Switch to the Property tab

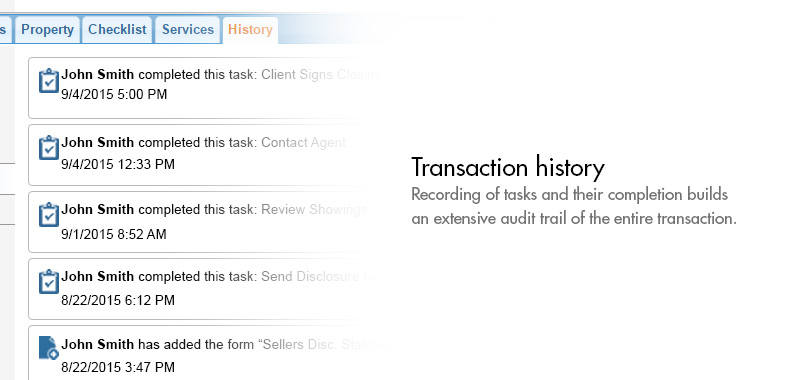(x=47, y=30)
